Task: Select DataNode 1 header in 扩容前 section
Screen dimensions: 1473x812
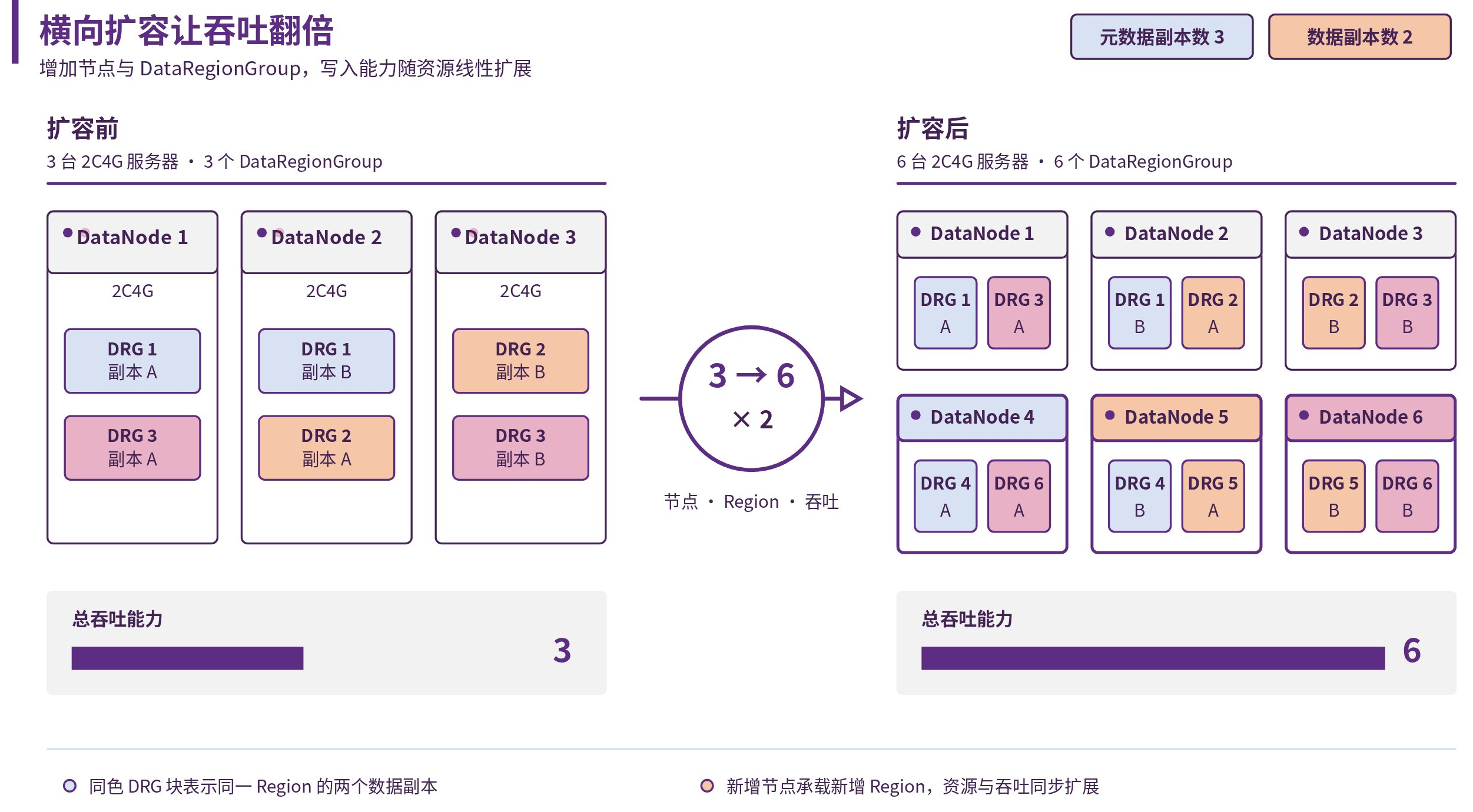Action: click(x=132, y=242)
